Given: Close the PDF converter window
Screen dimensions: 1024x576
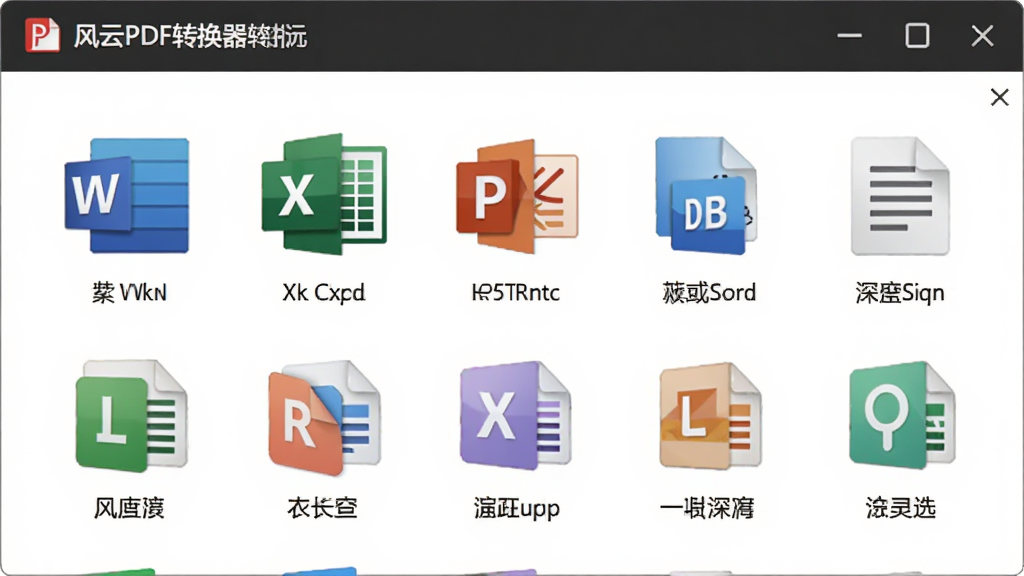Looking at the screenshot, I should click(982, 35).
